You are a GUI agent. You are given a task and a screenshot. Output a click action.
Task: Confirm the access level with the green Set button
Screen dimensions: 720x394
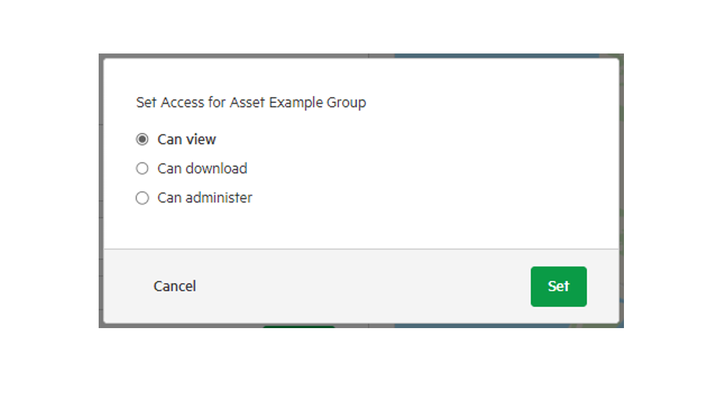[x=558, y=286]
